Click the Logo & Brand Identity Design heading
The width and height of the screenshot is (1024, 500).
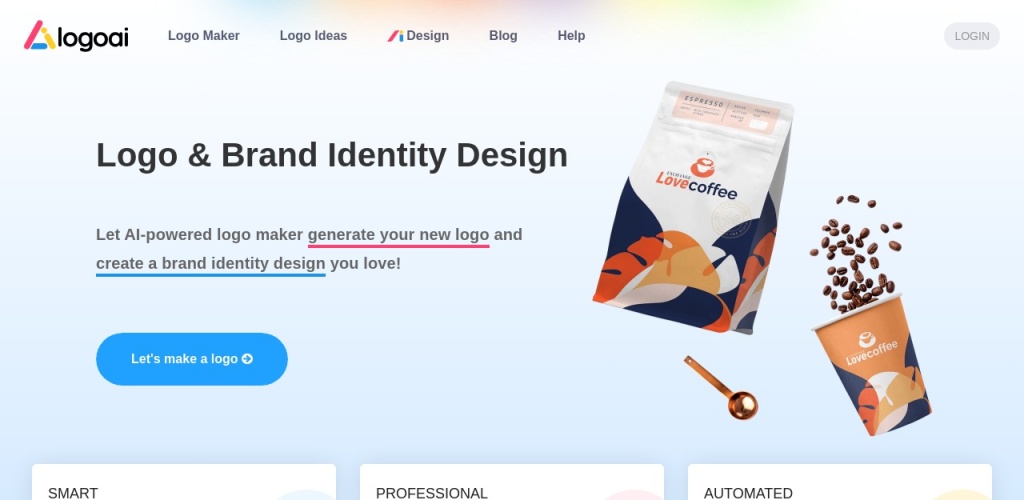(x=332, y=155)
